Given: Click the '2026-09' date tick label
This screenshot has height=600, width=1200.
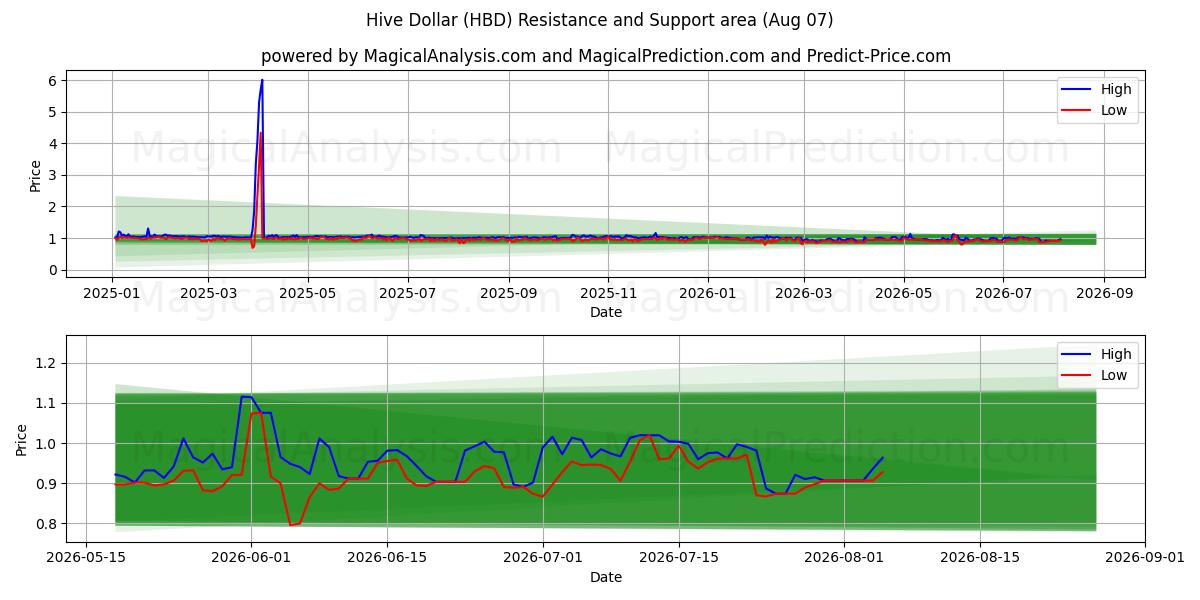Looking at the screenshot, I should click(x=1104, y=292).
